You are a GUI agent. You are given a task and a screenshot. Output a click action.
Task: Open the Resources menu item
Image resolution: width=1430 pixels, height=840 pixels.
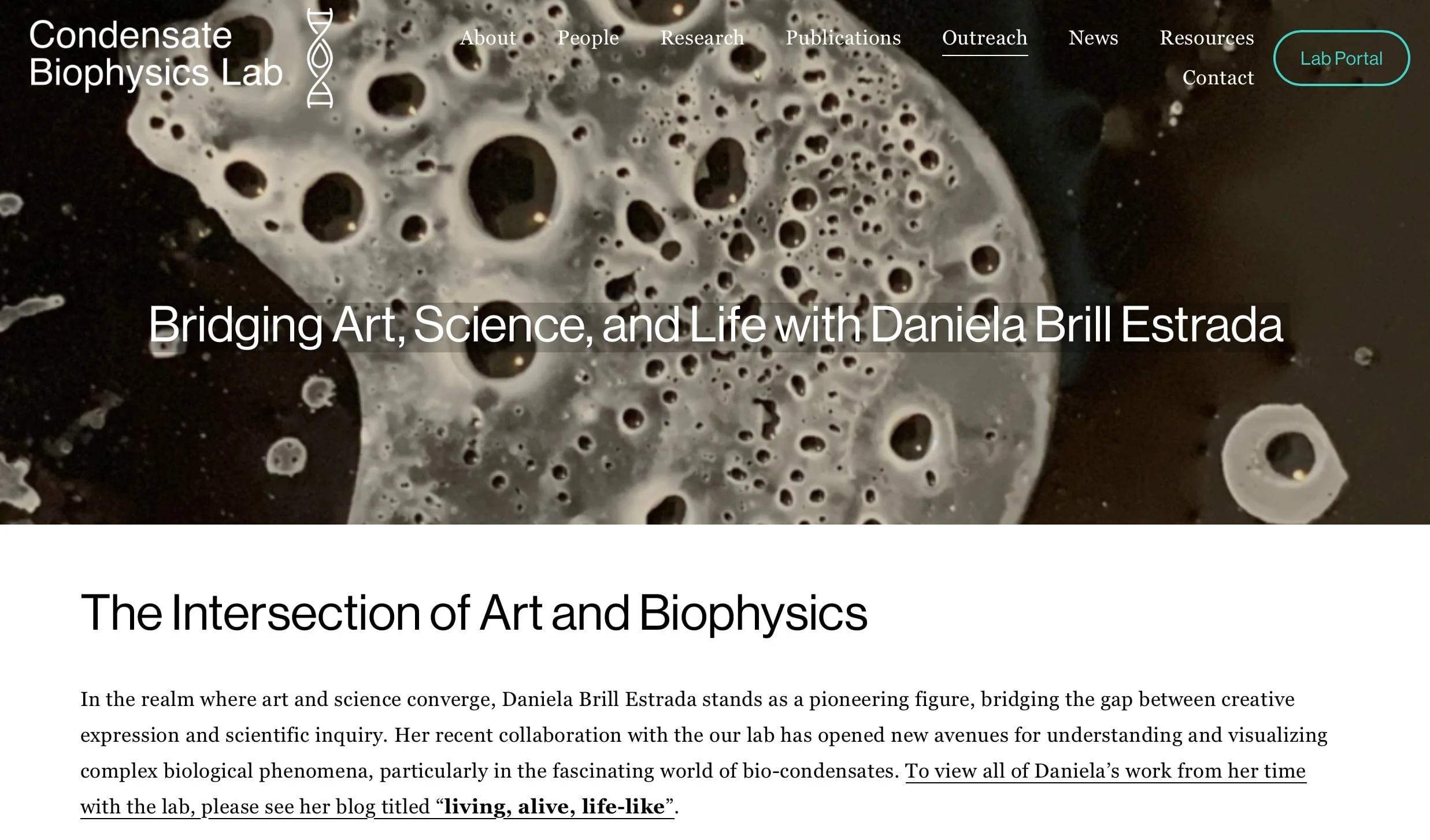pos(1206,38)
